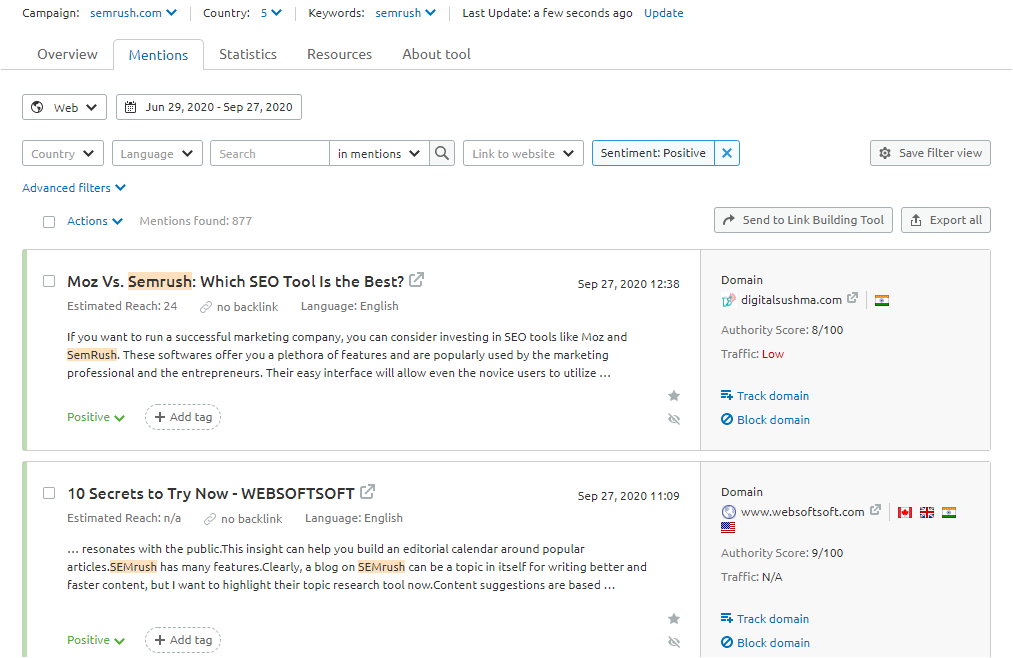Switch to the Overview tab
Image resolution: width=1013 pixels, height=658 pixels.
click(67, 54)
